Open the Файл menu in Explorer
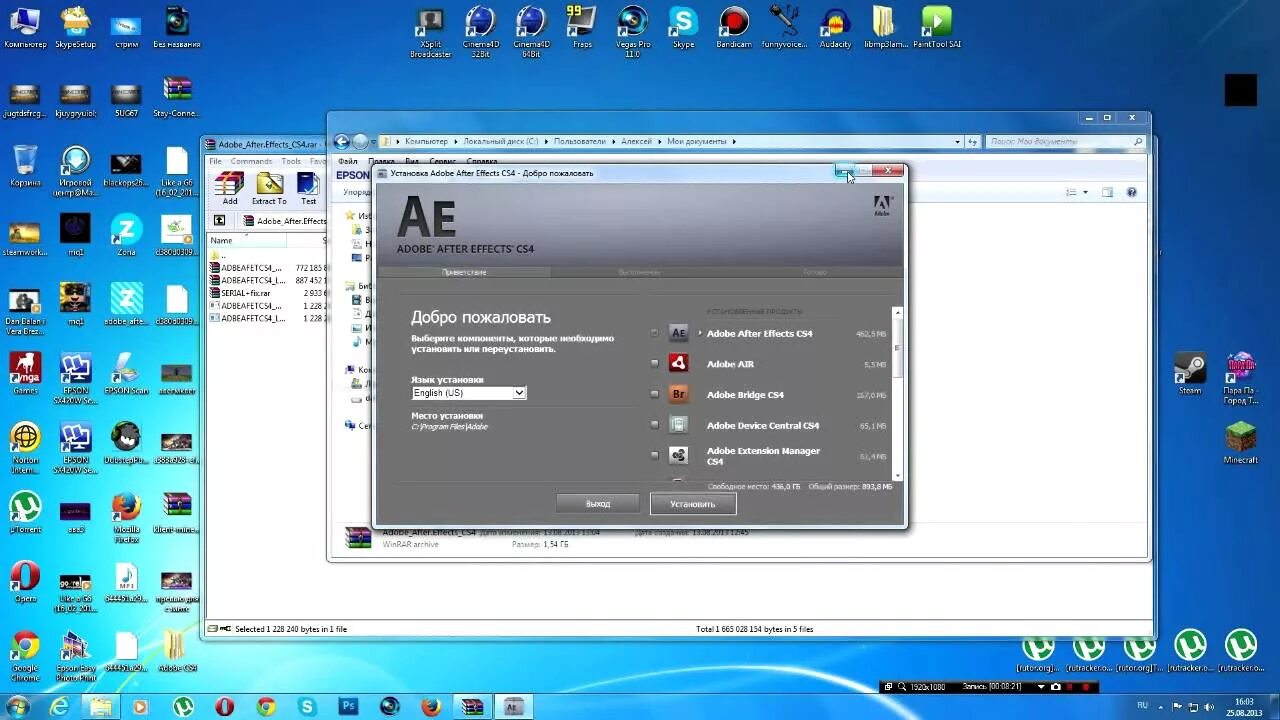1280x720 pixels. [348, 161]
